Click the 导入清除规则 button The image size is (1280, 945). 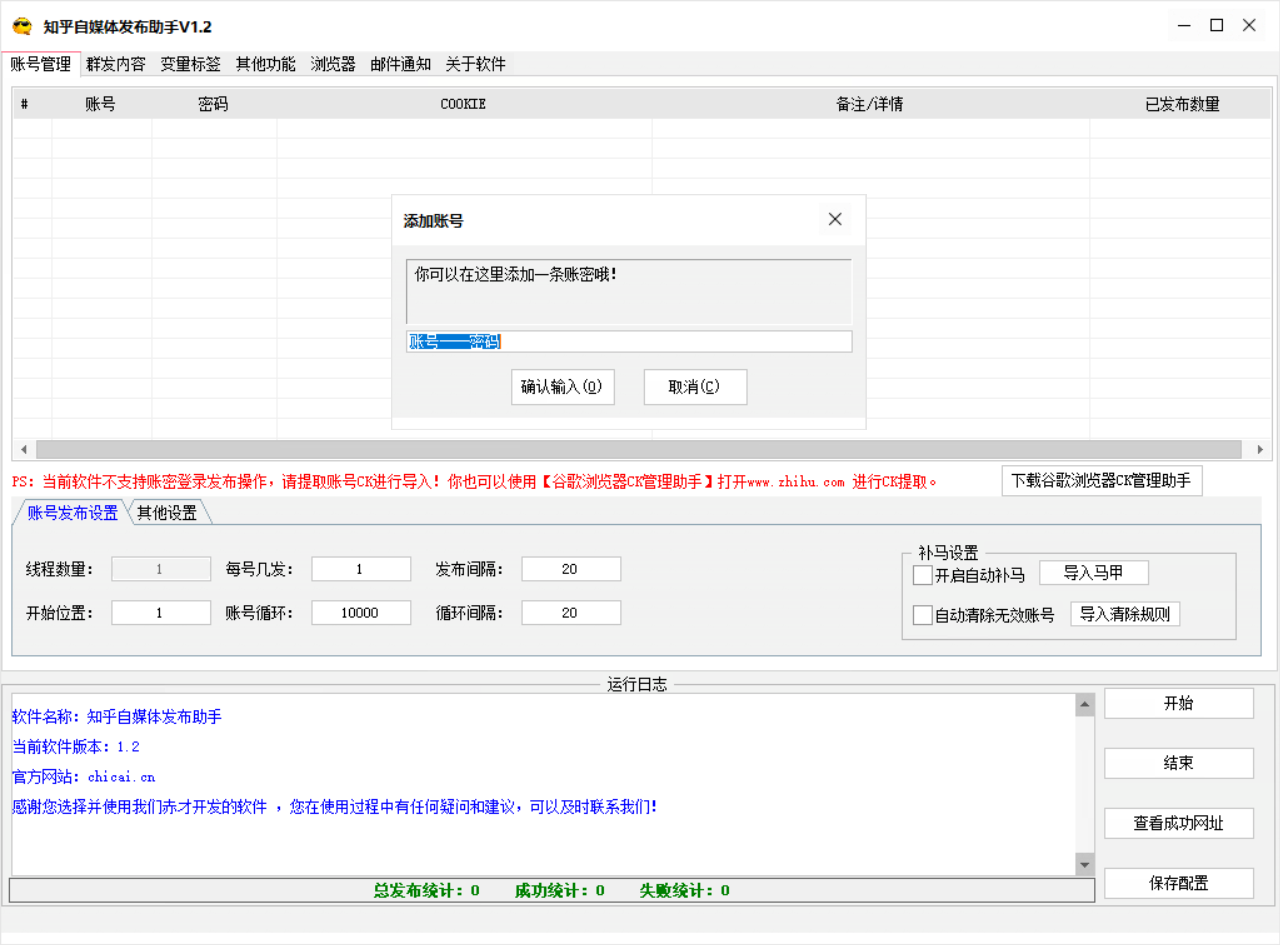point(1125,614)
